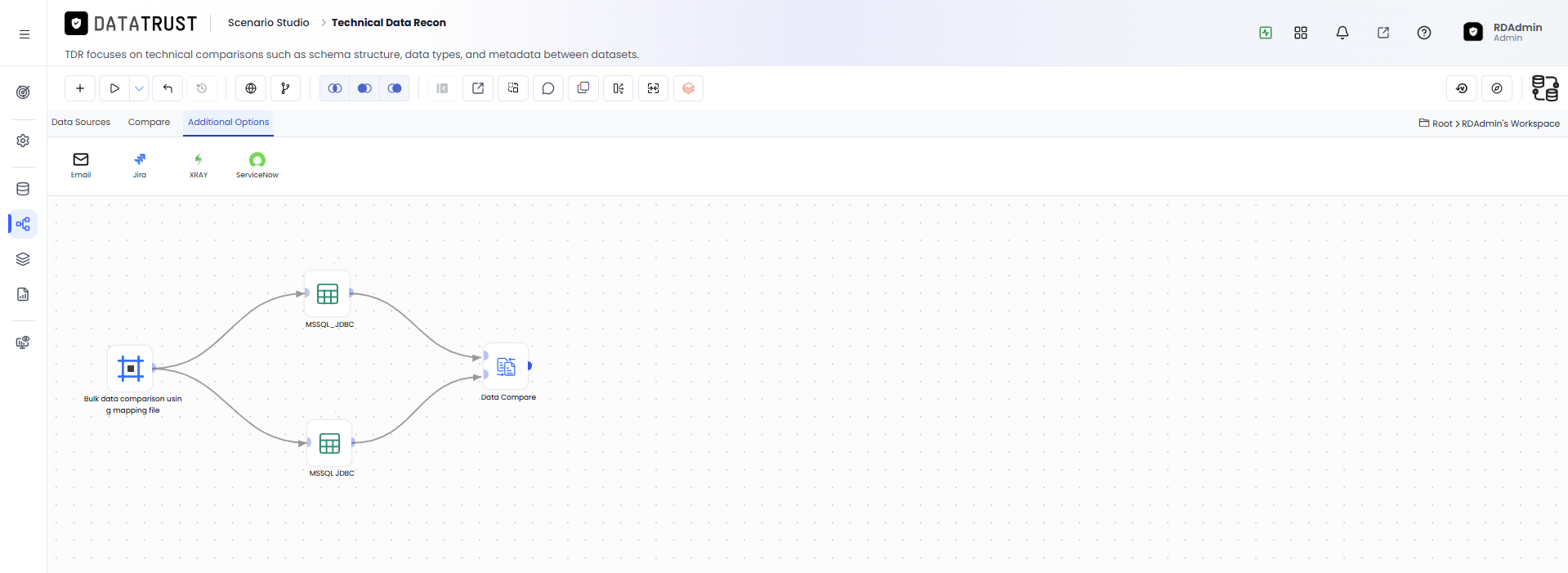Select the first overlapping-circles join toggle
Viewport: 1568px width, 573px height.
coord(335,88)
